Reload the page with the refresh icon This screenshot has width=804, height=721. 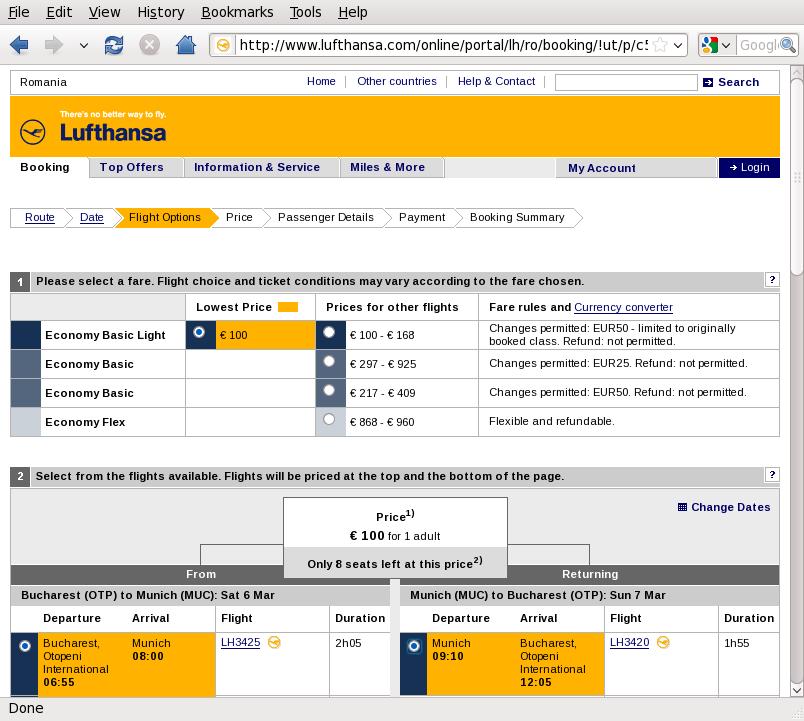point(114,45)
